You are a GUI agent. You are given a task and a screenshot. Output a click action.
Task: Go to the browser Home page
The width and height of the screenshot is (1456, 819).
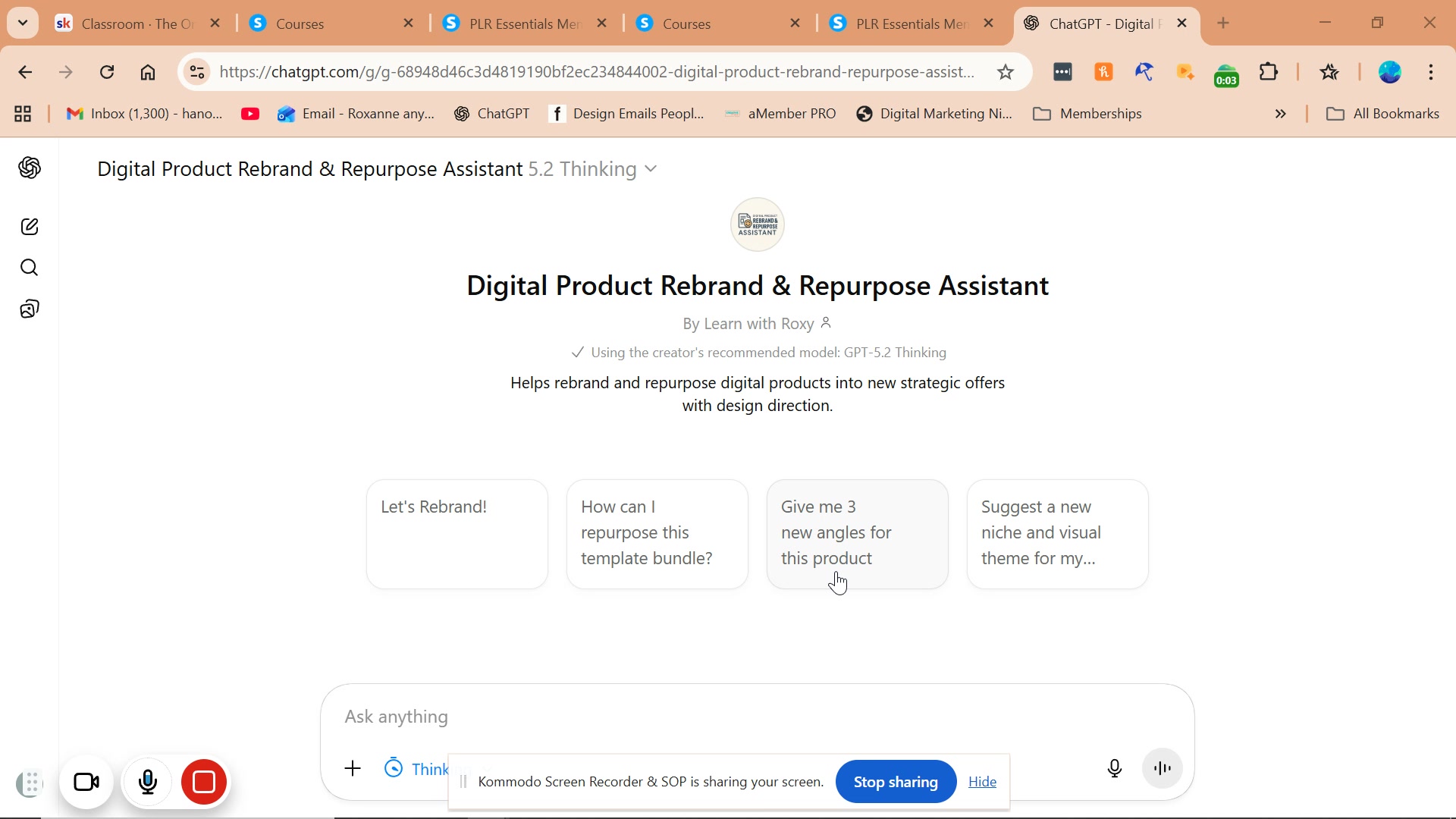click(x=148, y=72)
